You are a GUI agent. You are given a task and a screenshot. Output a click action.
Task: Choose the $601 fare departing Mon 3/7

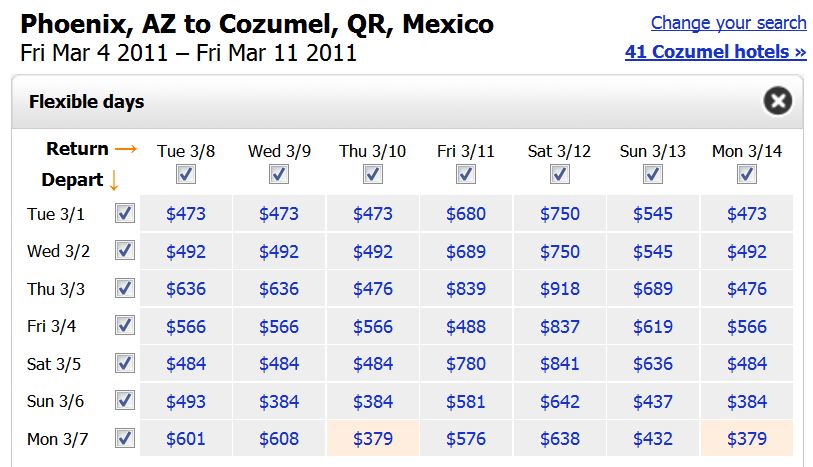point(186,439)
